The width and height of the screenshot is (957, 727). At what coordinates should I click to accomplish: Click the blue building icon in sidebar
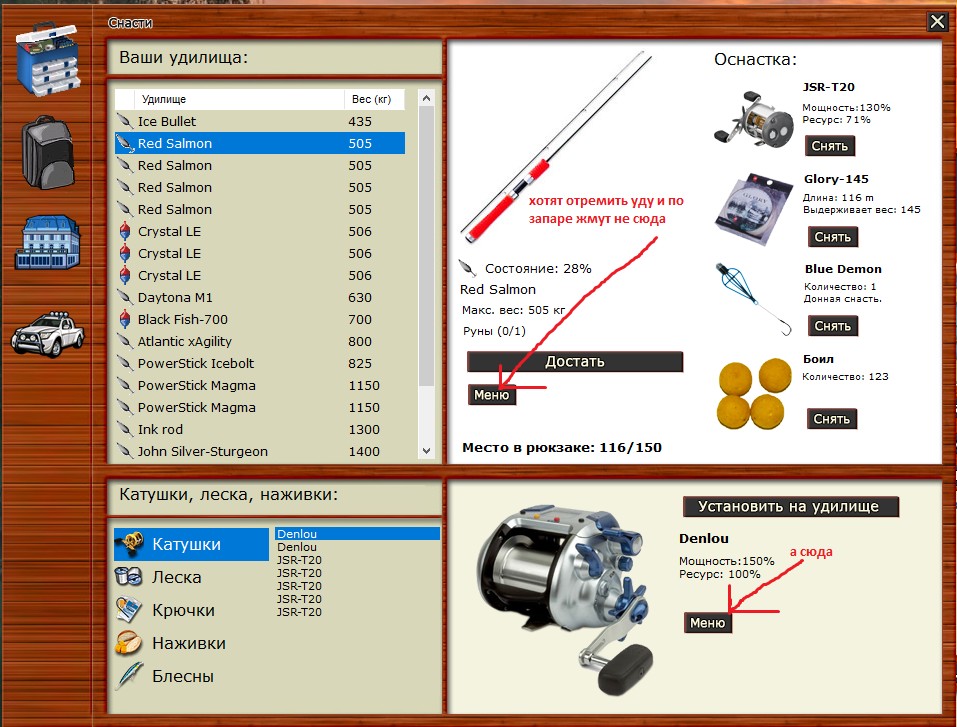[x=48, y=240]
